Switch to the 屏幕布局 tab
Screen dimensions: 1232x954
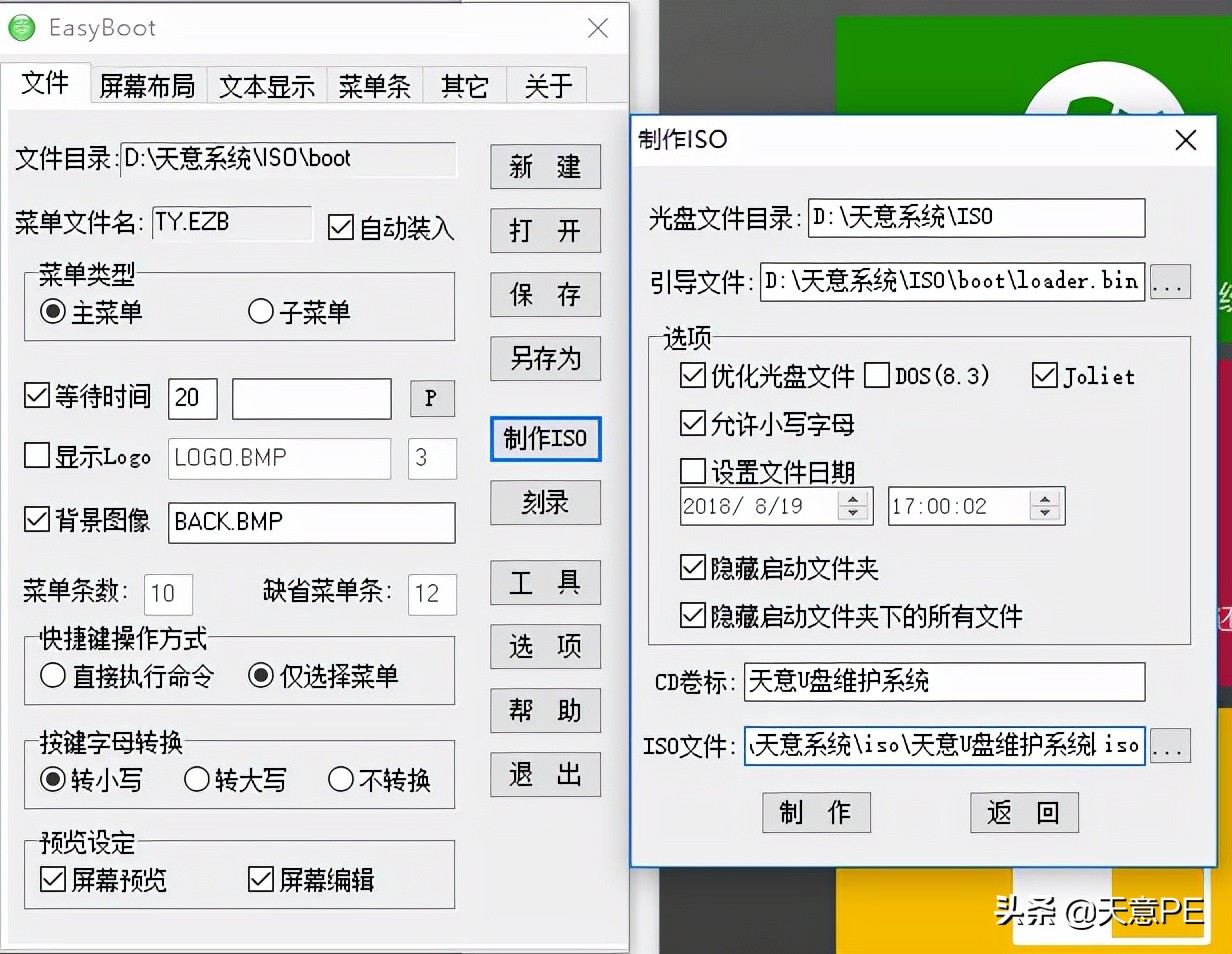pyautogui.click(x=147, y=86)
